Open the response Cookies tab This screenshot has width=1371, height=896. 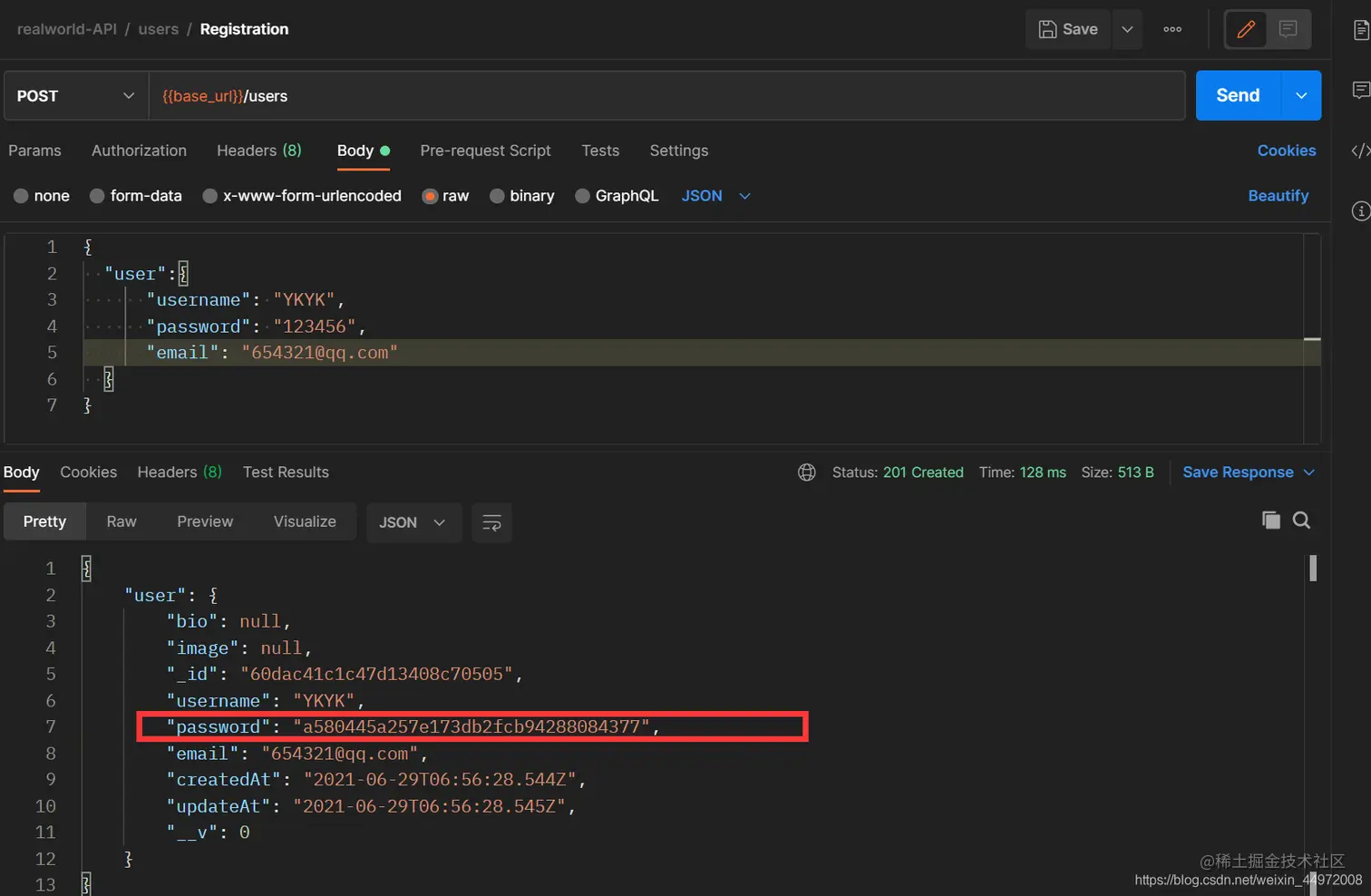88,472
